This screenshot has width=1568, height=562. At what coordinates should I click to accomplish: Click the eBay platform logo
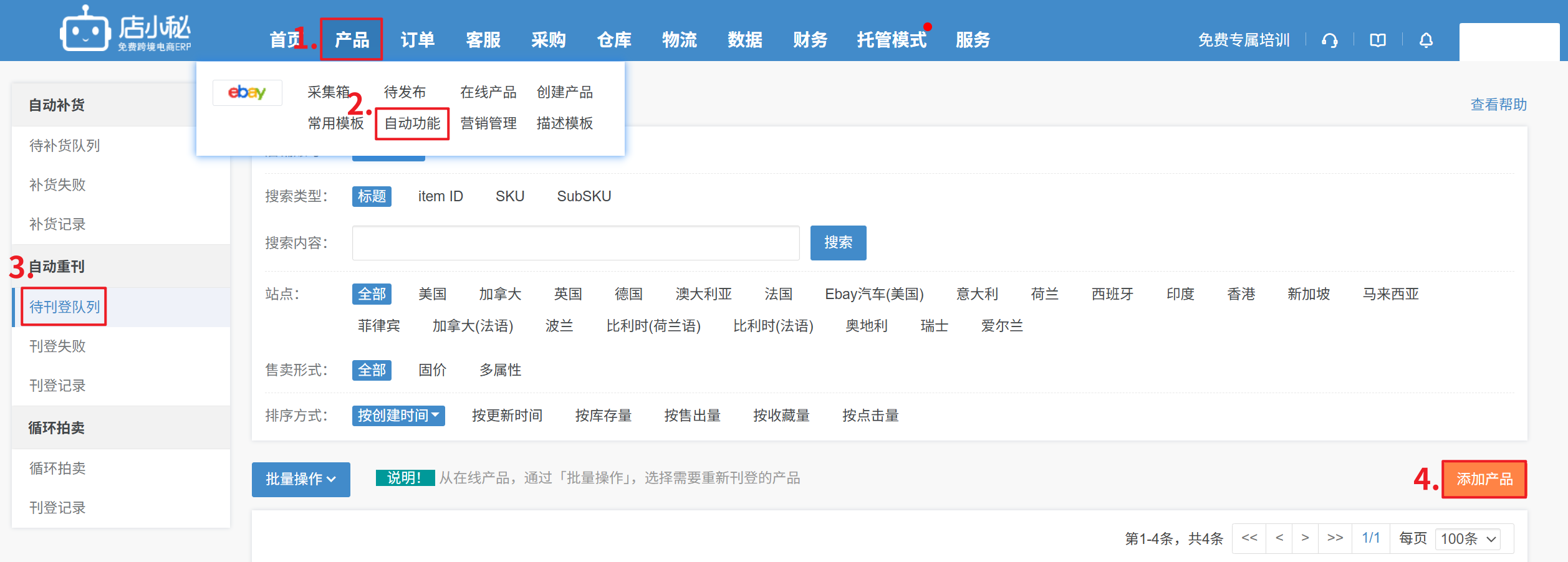pyautogui.click(x=247, y=93)
